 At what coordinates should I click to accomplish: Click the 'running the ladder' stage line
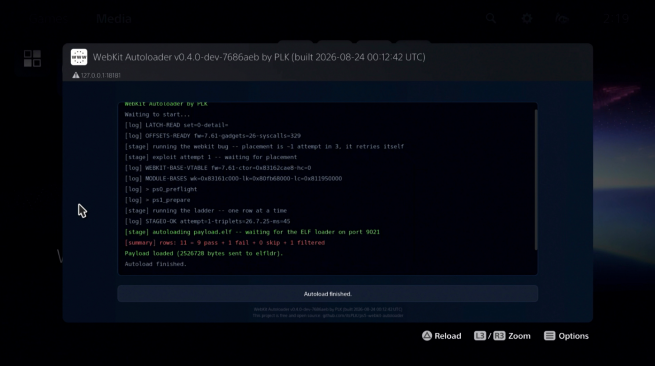[x=206, y=211]
